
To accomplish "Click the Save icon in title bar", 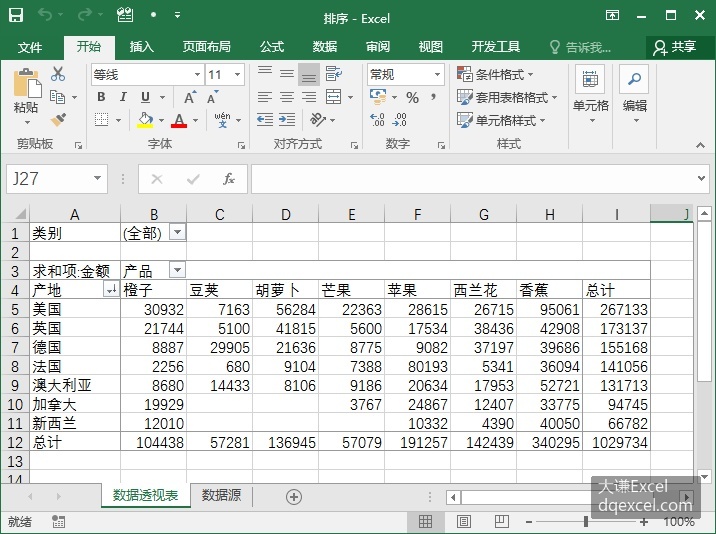I will [x=16, y=16].
